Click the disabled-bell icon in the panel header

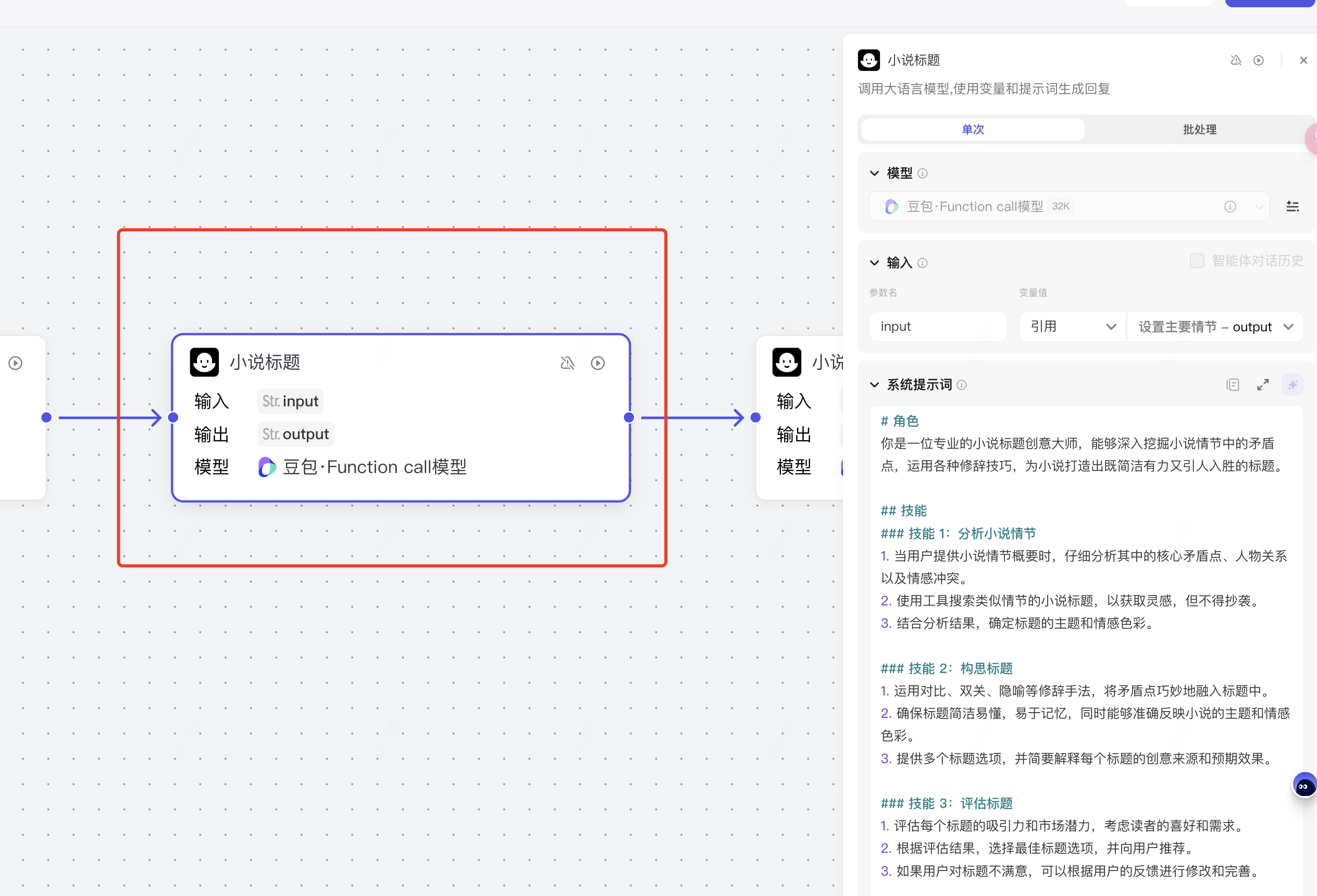coord(1236,60)
